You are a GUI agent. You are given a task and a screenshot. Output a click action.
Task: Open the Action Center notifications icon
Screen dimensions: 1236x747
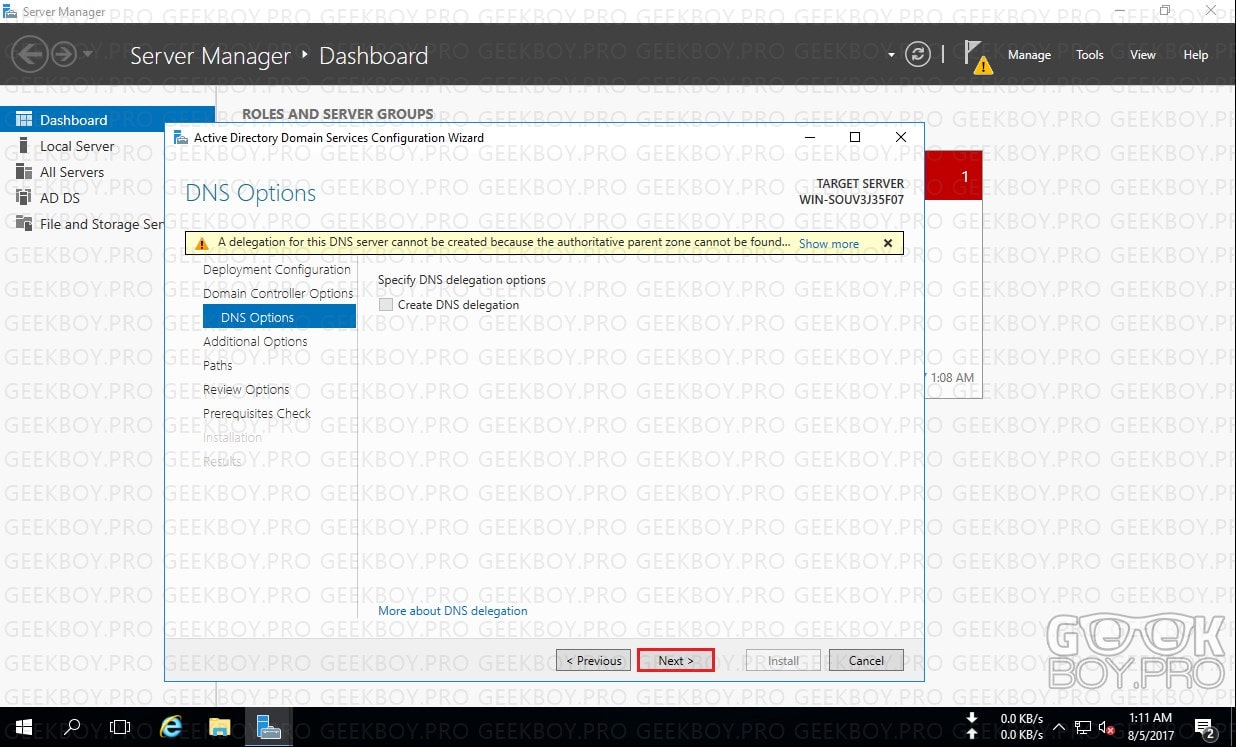[1204, 727]
